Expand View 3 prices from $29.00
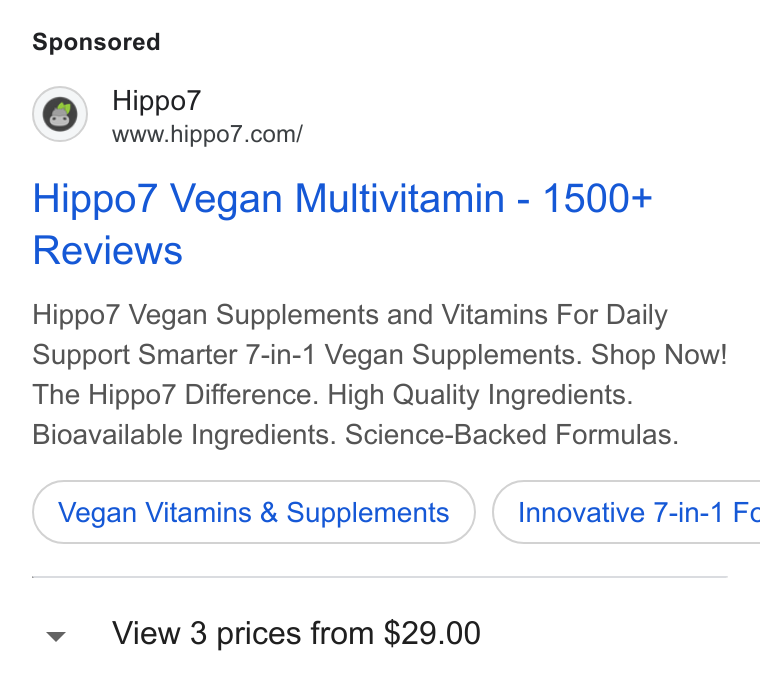The image size is (760, 694). [x=296, y=633]
